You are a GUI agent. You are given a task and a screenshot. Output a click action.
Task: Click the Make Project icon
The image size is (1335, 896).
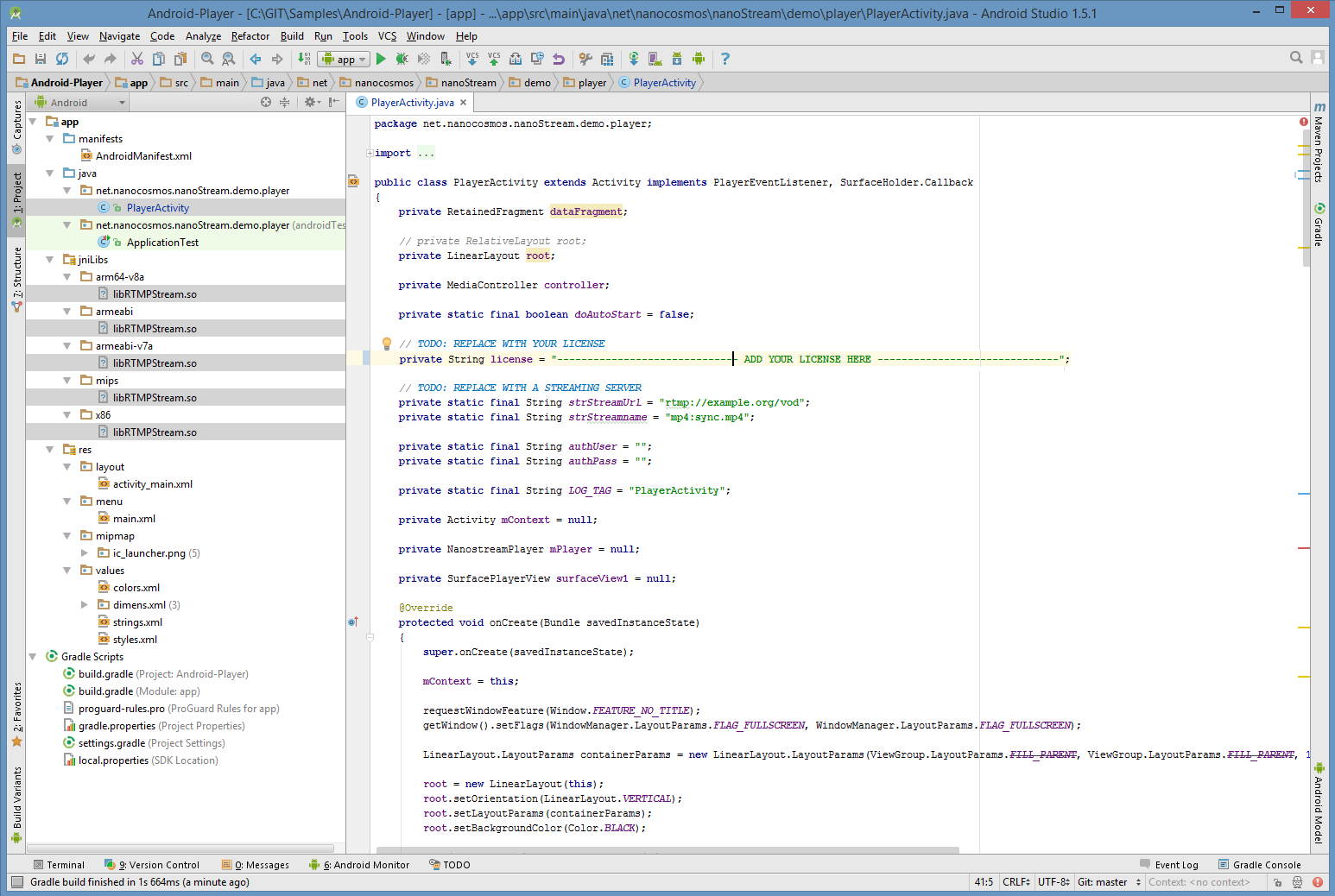[304, 59]
